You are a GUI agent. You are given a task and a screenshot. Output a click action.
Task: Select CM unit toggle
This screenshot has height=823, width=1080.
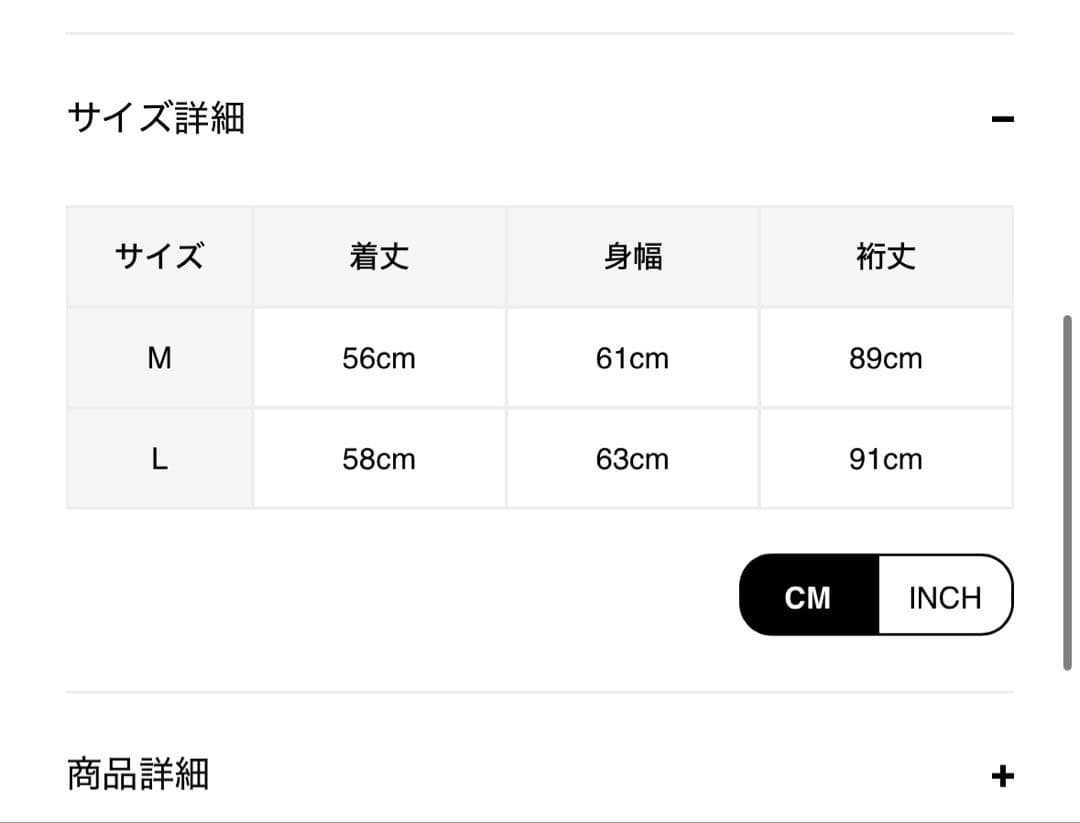tap(808, 597)
